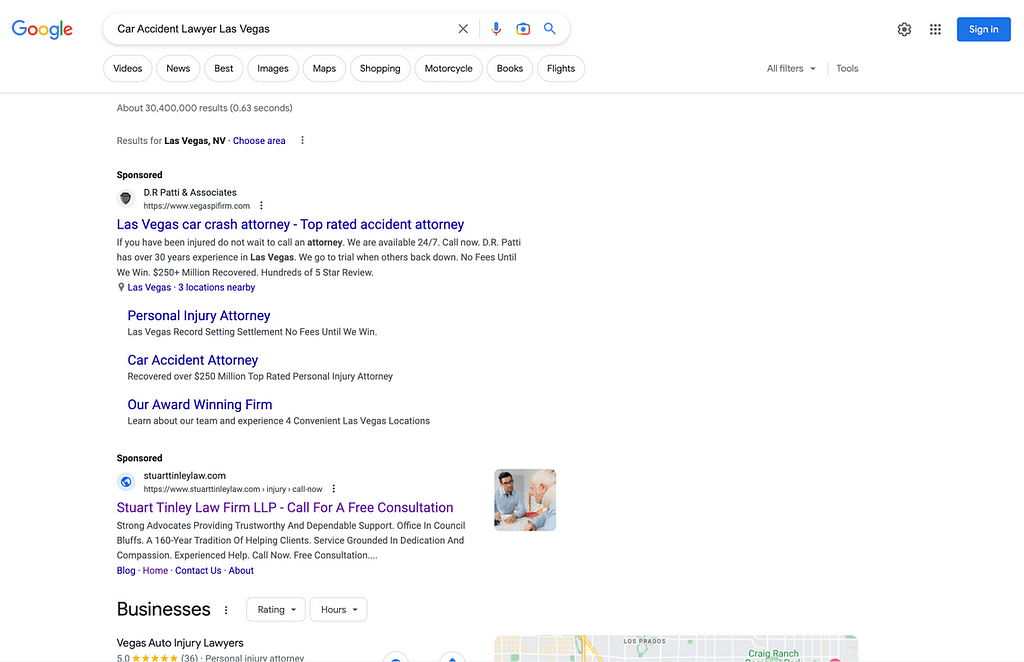Open search by image camera icon

(x=523, y=29)
